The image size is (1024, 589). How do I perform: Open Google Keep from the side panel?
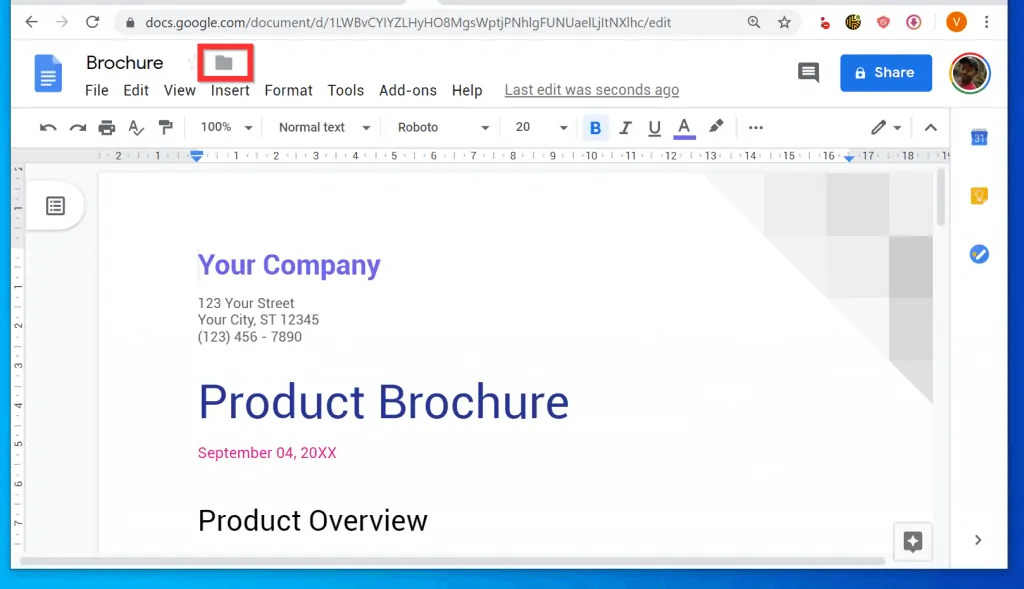click(x=978, y=196)
